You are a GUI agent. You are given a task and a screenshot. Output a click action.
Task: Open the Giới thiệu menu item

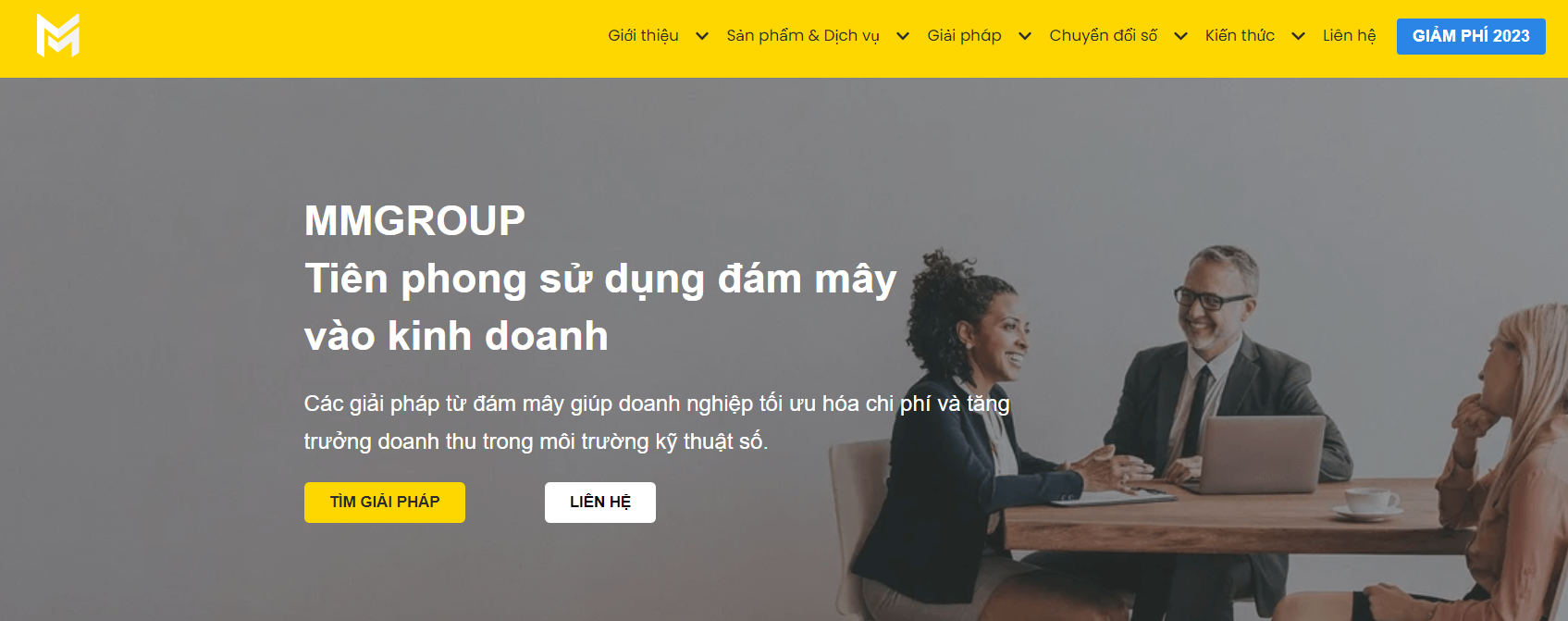coord(643,36)
